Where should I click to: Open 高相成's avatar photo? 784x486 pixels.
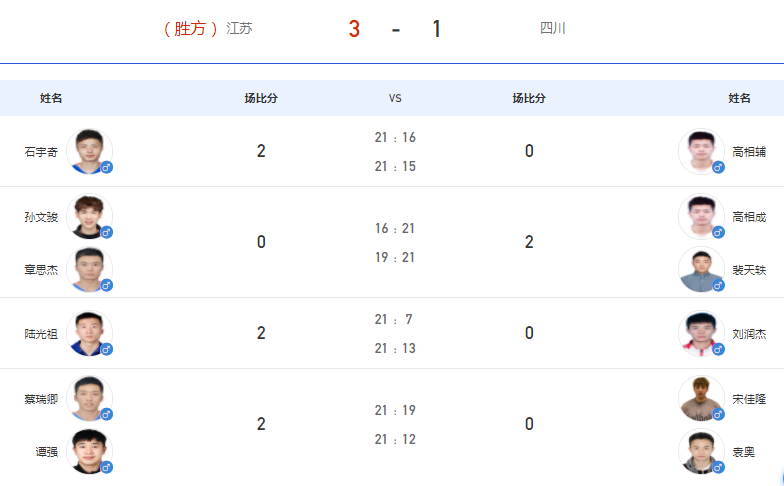point(701,216)
